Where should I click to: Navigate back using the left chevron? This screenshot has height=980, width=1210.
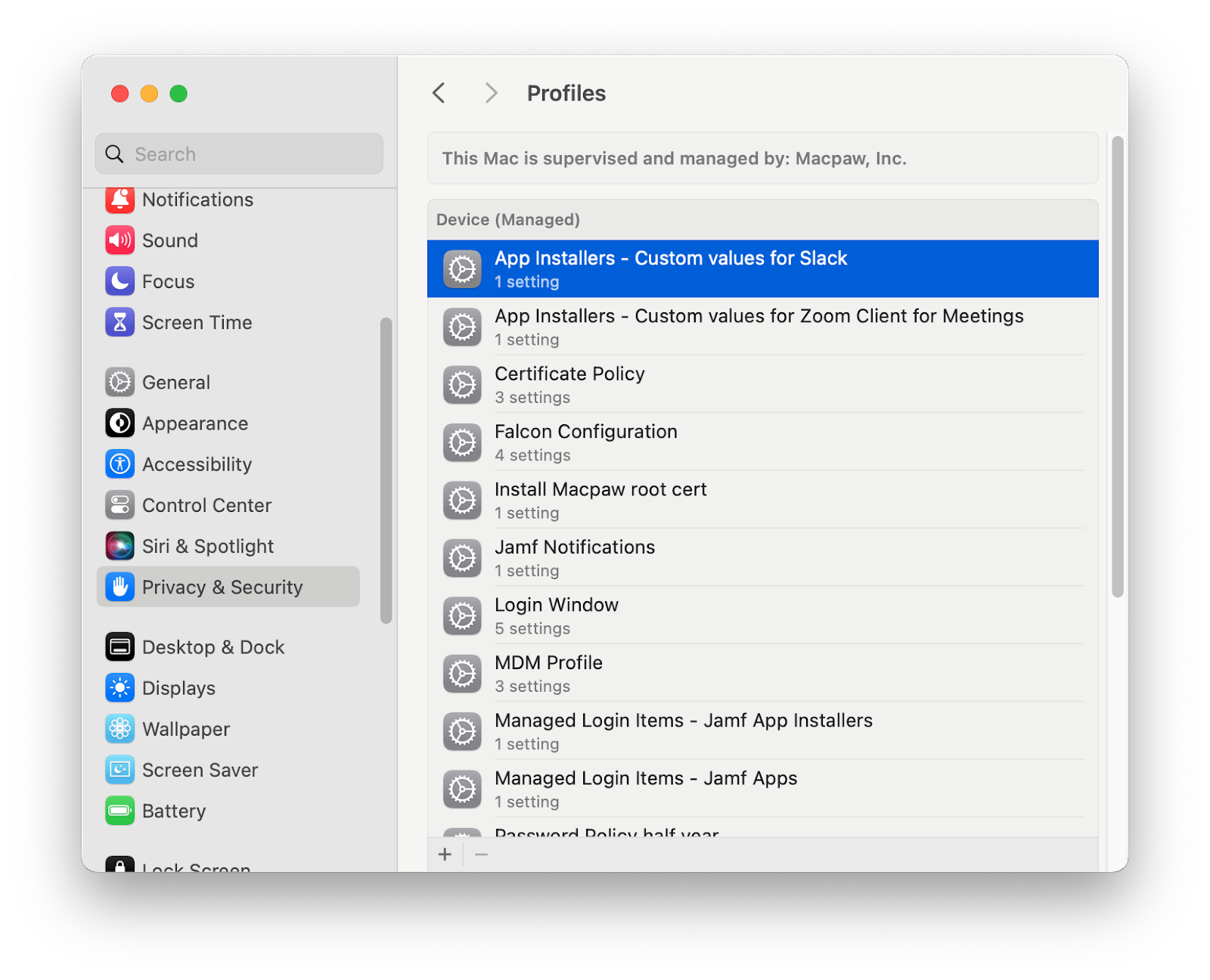pos(439,92)
